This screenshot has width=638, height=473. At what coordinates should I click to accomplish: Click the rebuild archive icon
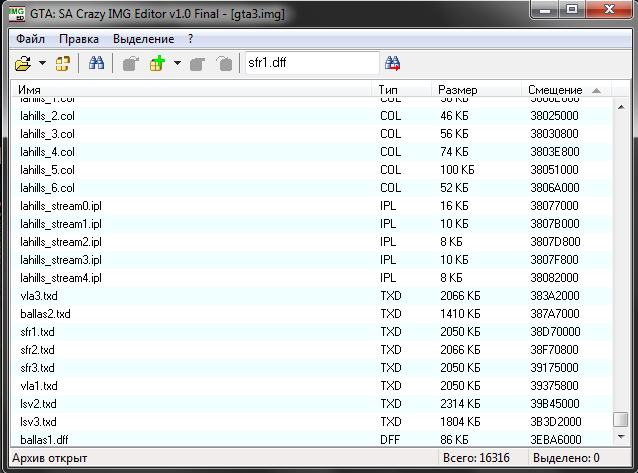point(63,64)
